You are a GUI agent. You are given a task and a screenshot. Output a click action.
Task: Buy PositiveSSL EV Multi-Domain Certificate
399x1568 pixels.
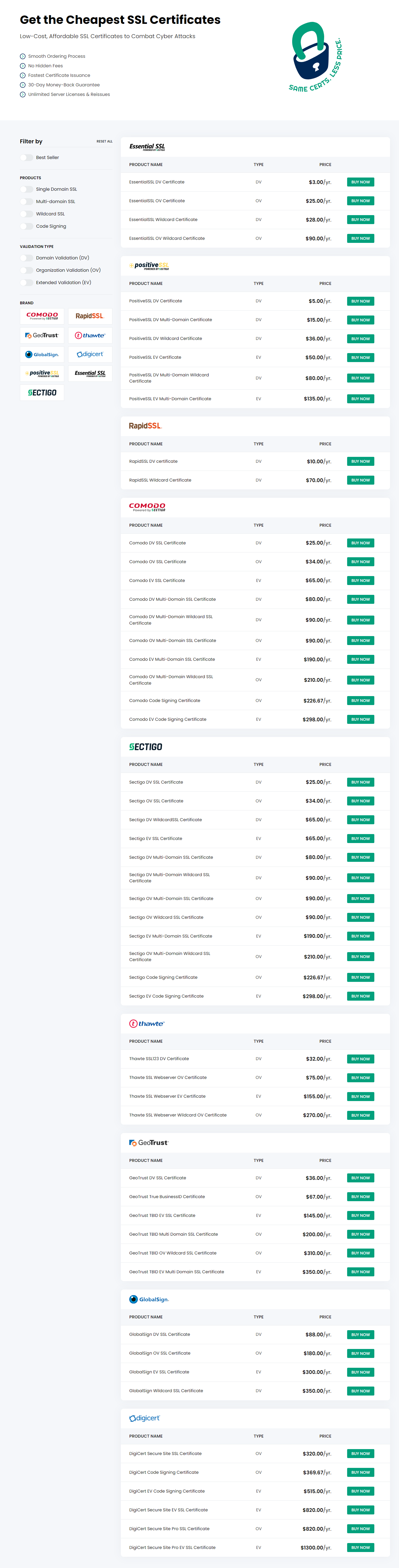coord(361,399)
